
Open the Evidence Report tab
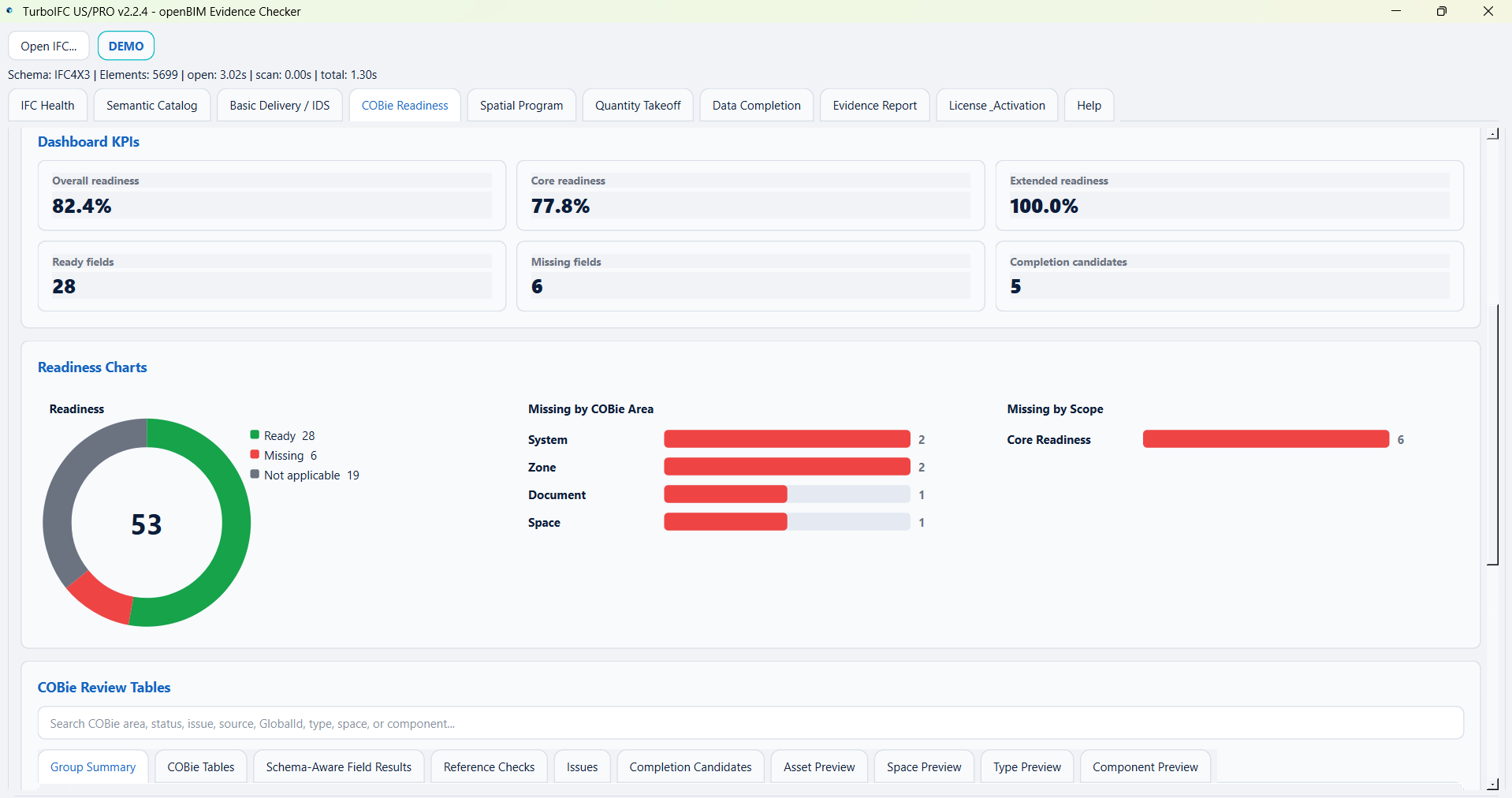[875, 106]
